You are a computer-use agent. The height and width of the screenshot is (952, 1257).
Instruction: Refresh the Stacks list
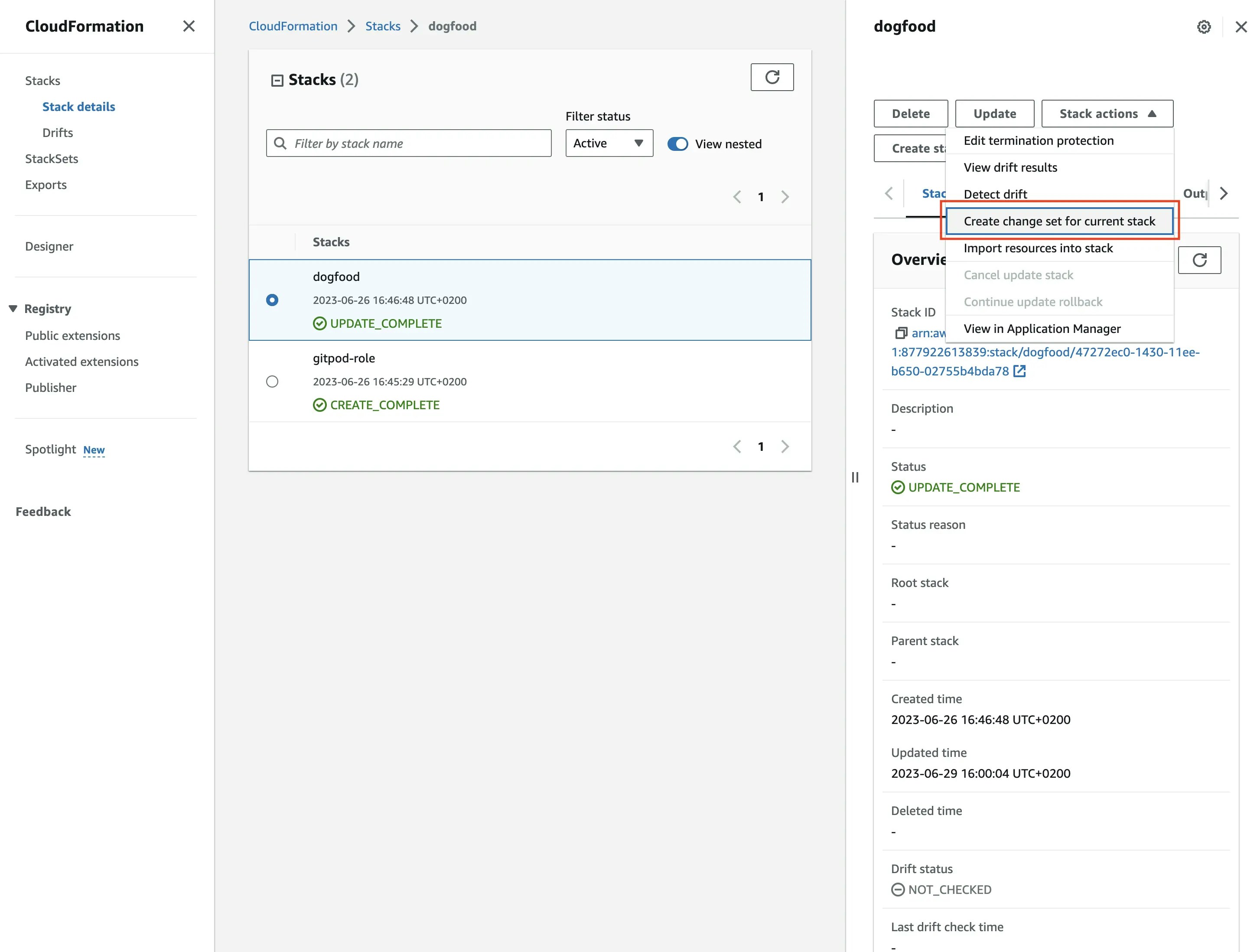772,77
